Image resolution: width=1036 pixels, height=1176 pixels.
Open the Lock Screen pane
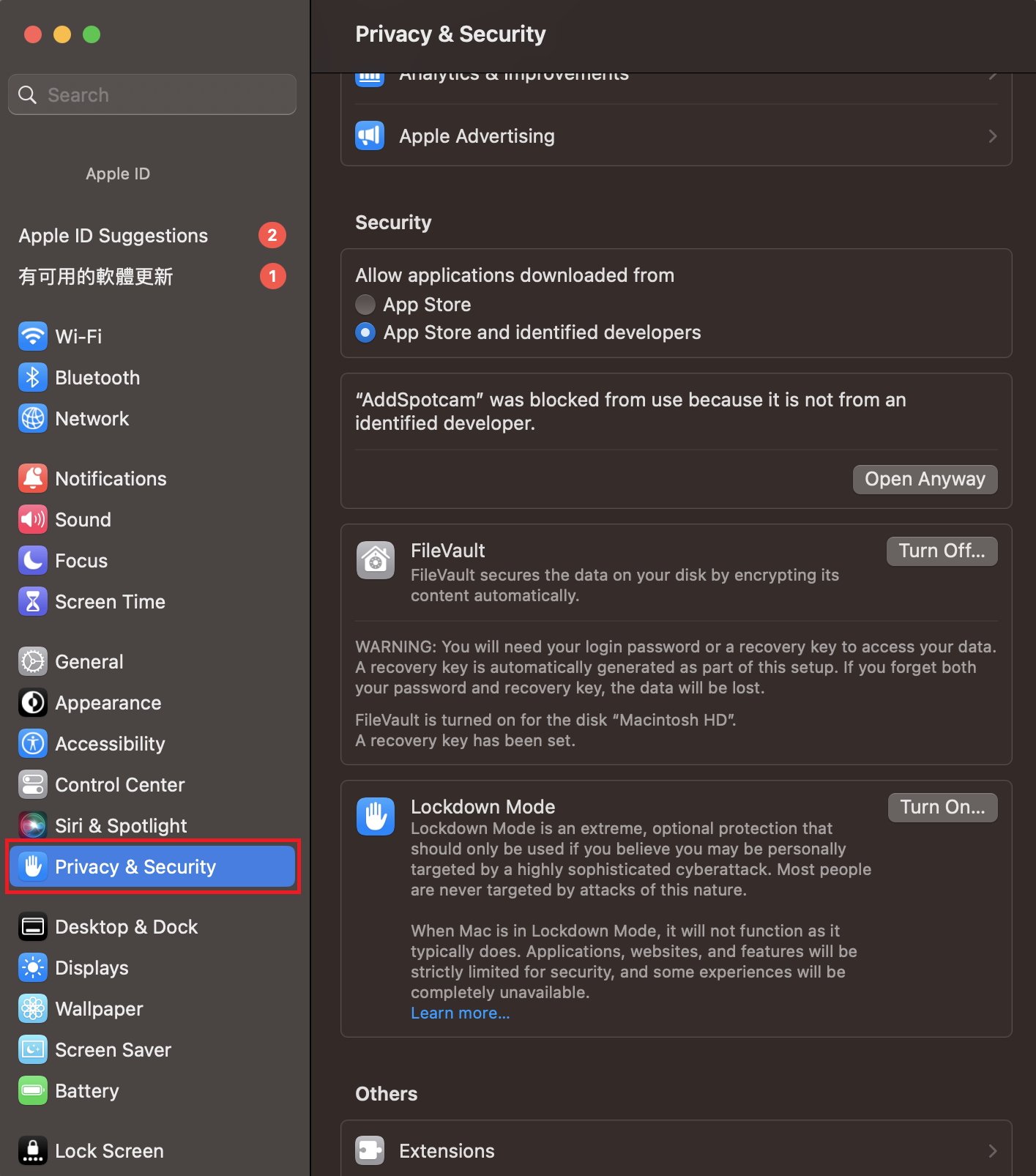(x=152, y=1151)
